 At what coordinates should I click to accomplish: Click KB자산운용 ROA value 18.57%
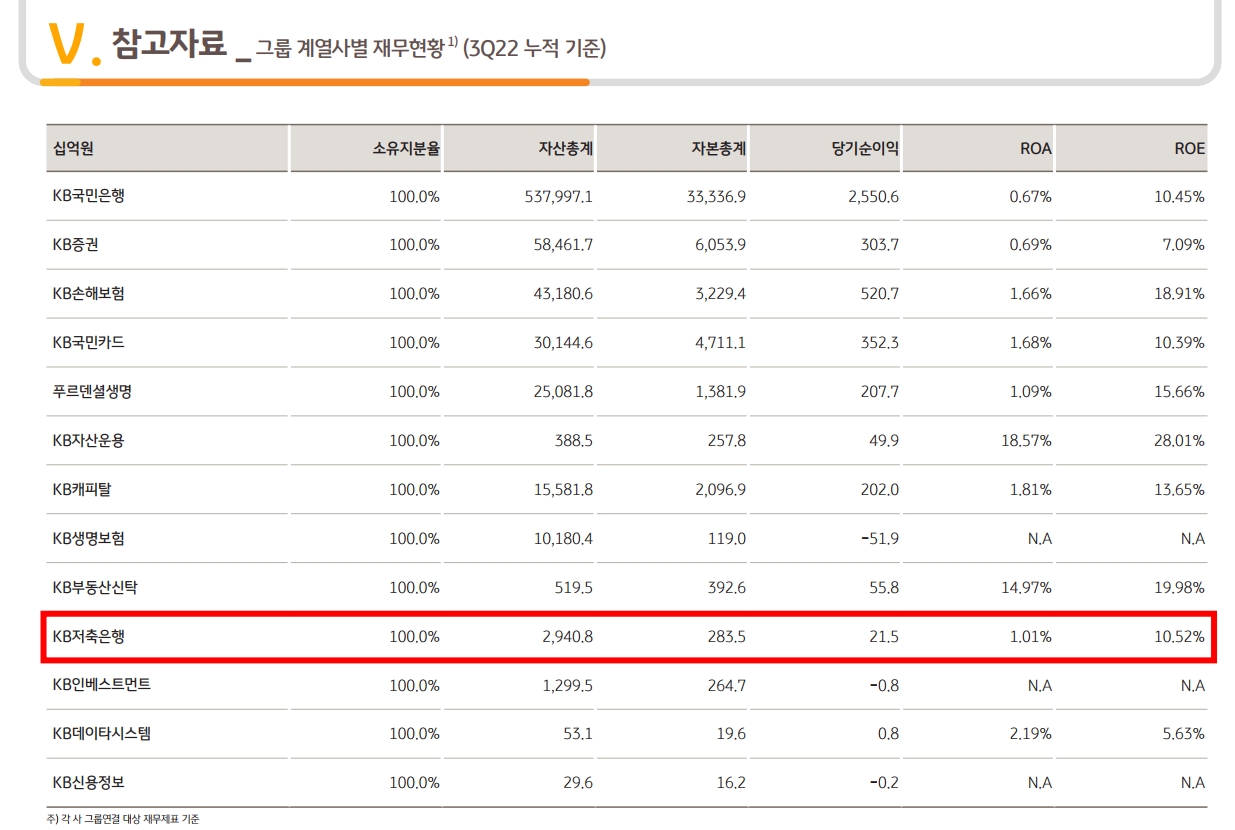point(1027,441)
